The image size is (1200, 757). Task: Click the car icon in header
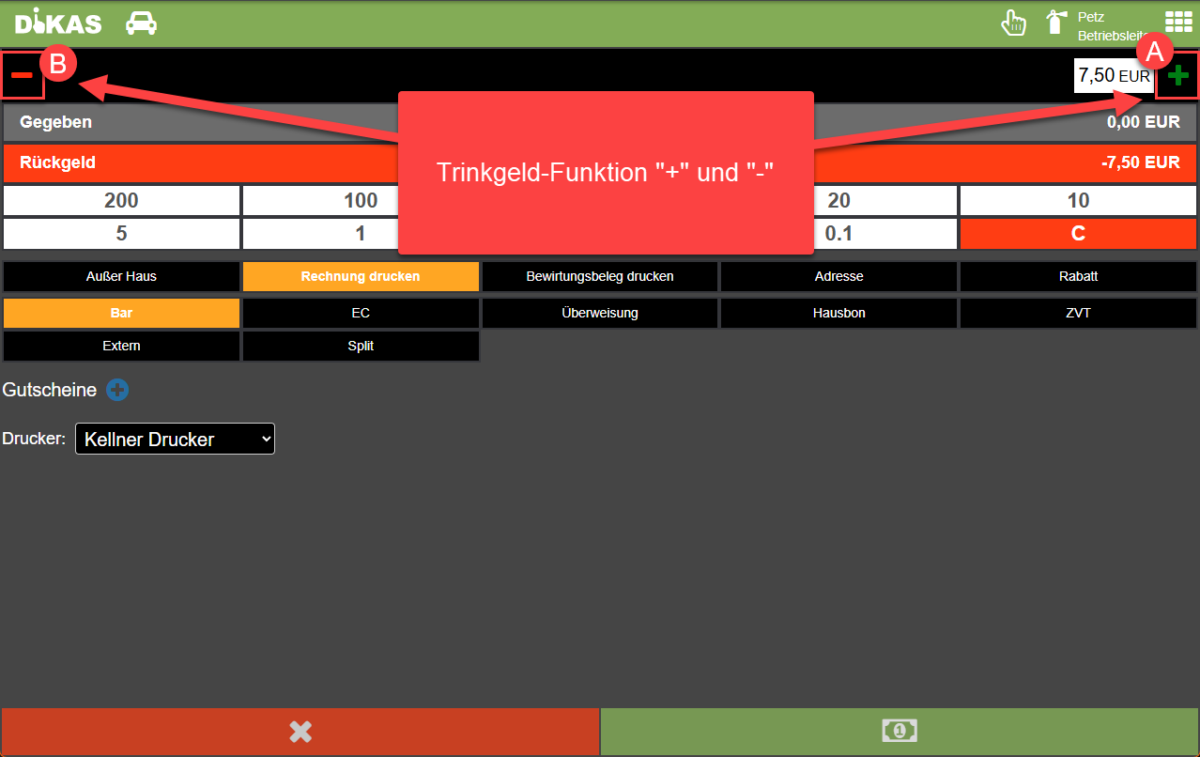(x=141, y=23)
